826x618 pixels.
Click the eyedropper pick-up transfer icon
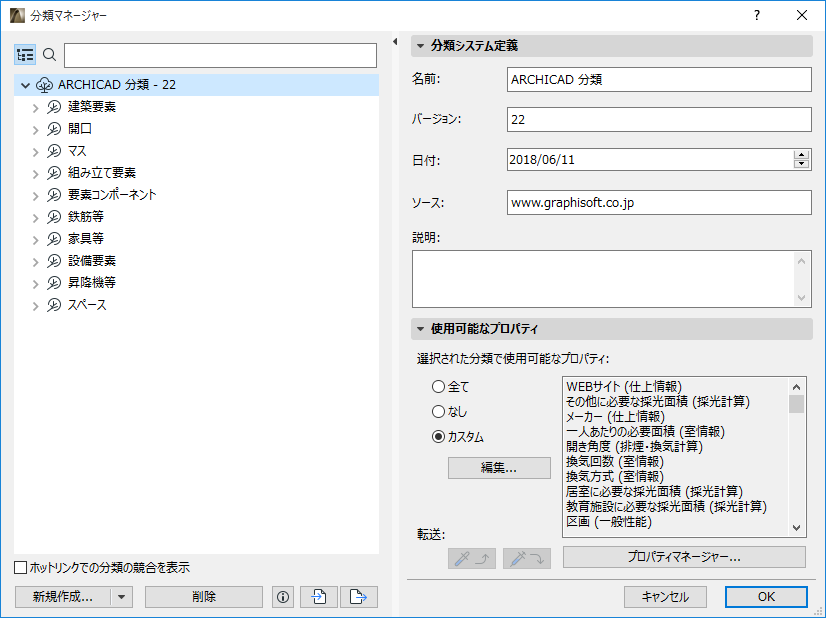pyautogui.click(x=471, y=559)
